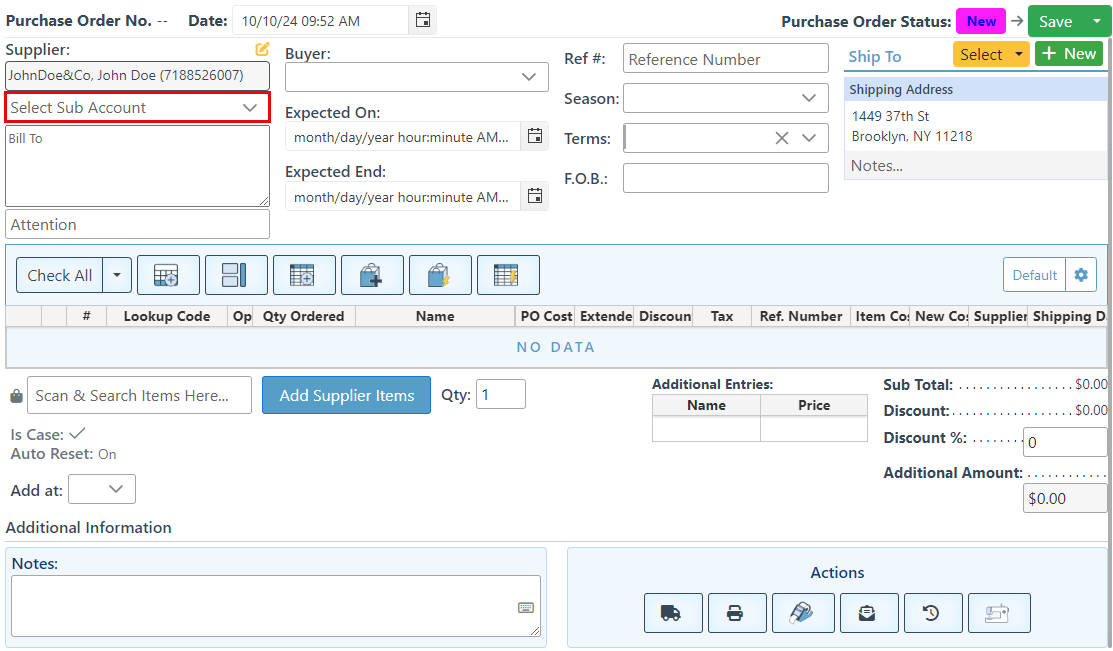Image resolution: width=1113 pixels, height=651 pixels.
Task: Expand the Season dropdown list
Action: coord(724,98)
